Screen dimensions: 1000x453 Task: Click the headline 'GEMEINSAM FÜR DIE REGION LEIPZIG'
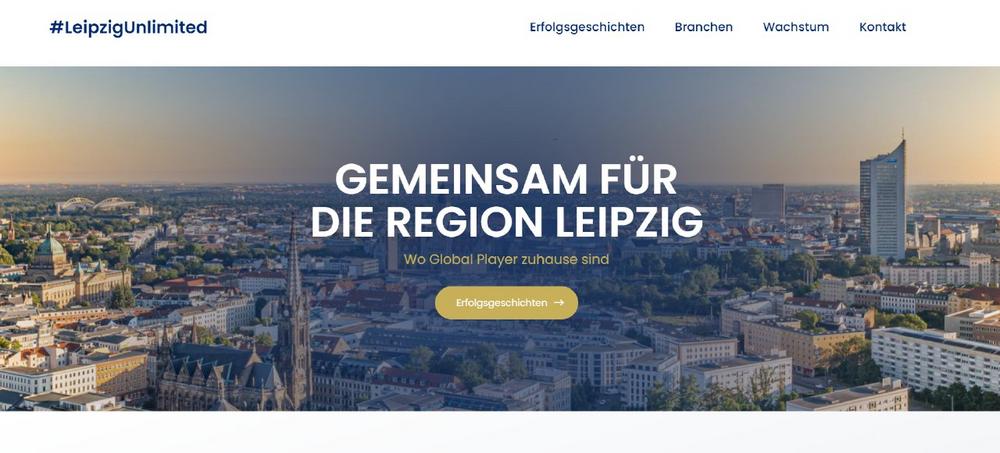tap(506, 200)
